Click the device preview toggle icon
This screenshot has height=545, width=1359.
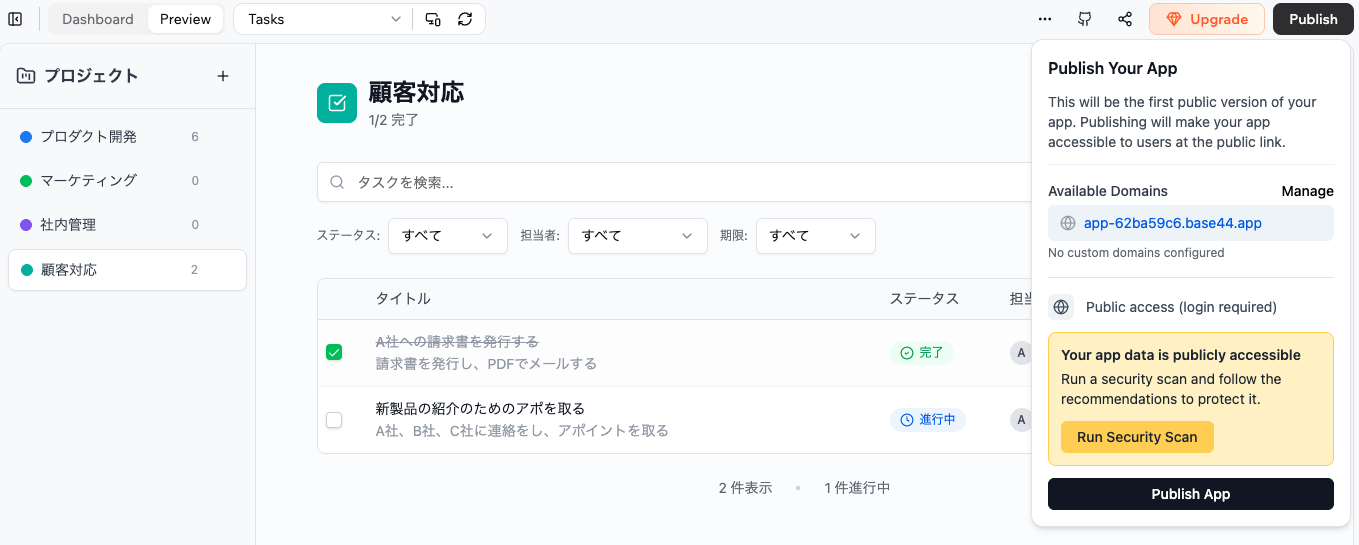[433, 19]
